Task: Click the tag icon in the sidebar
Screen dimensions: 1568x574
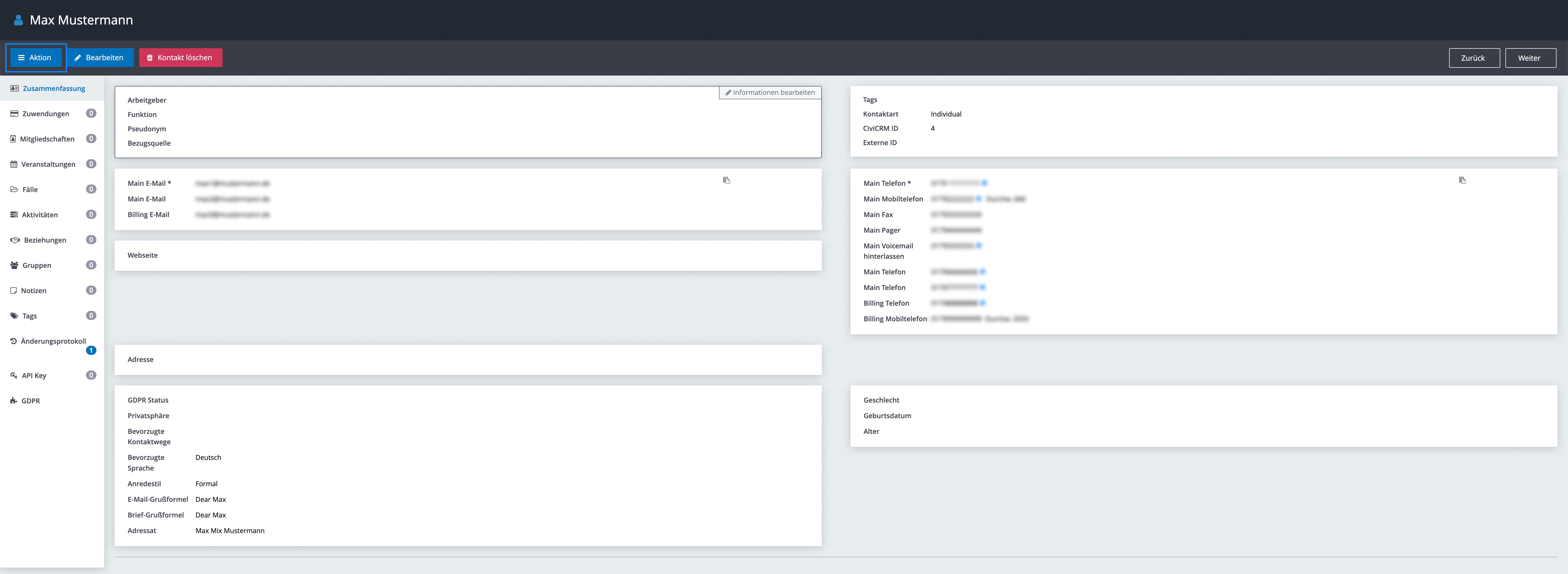Action: [x=14, y=316]
